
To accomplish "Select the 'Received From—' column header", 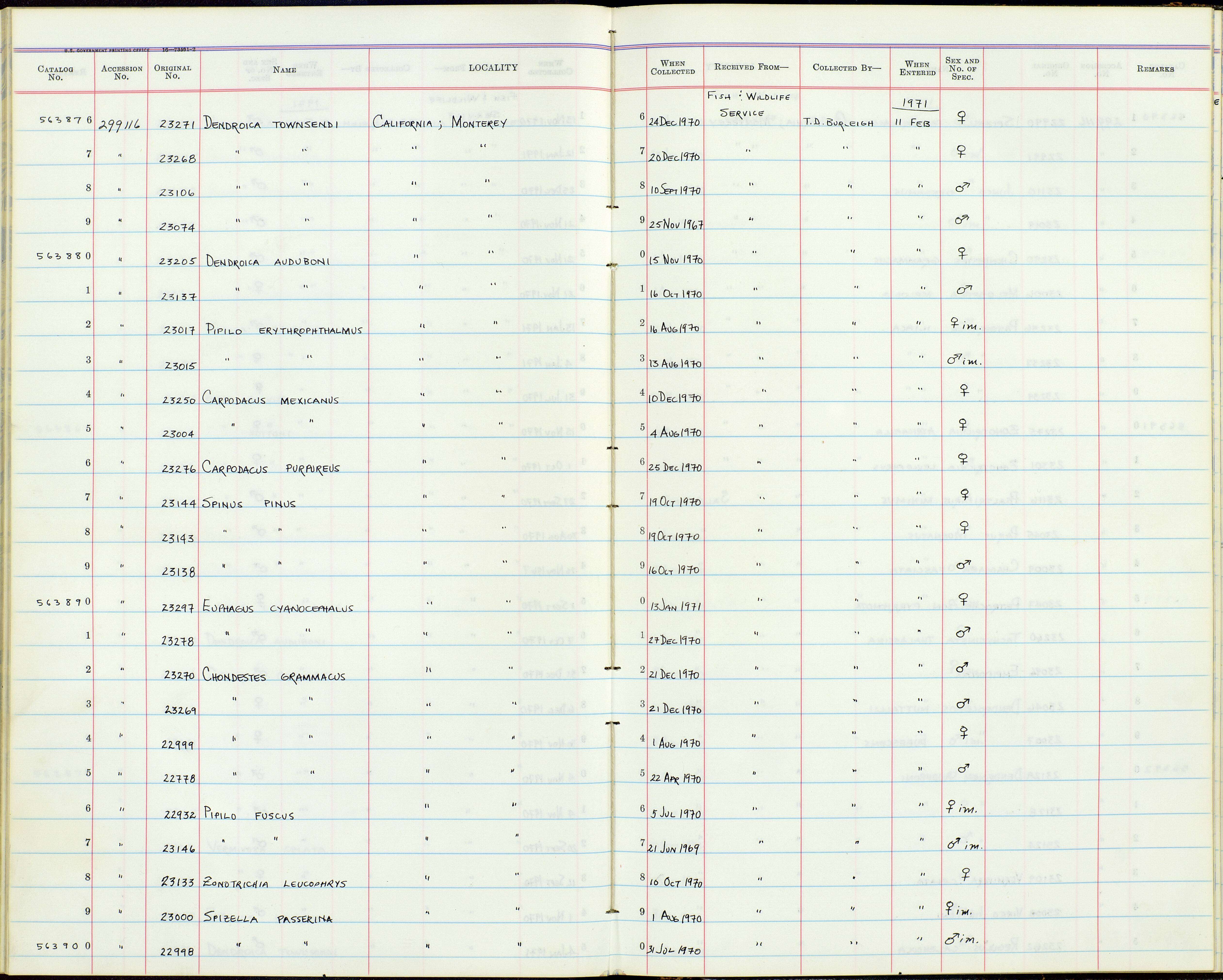I will pyautogui.click(x=751, y=67).
